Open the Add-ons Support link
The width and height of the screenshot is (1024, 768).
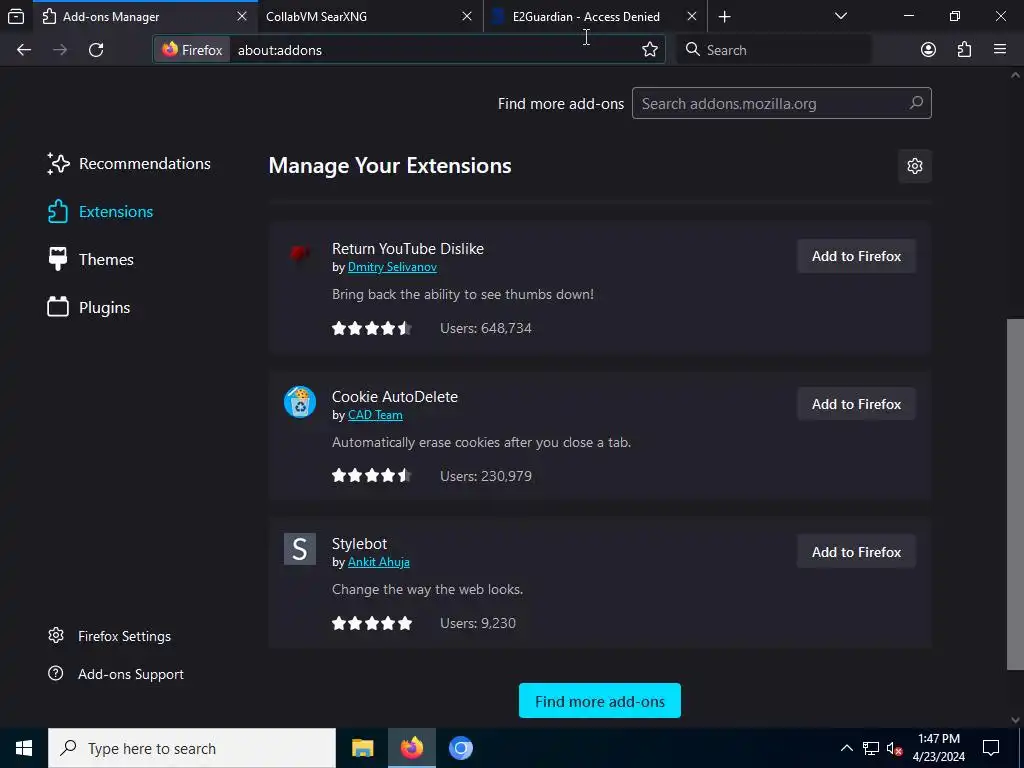tap(116, 674)
